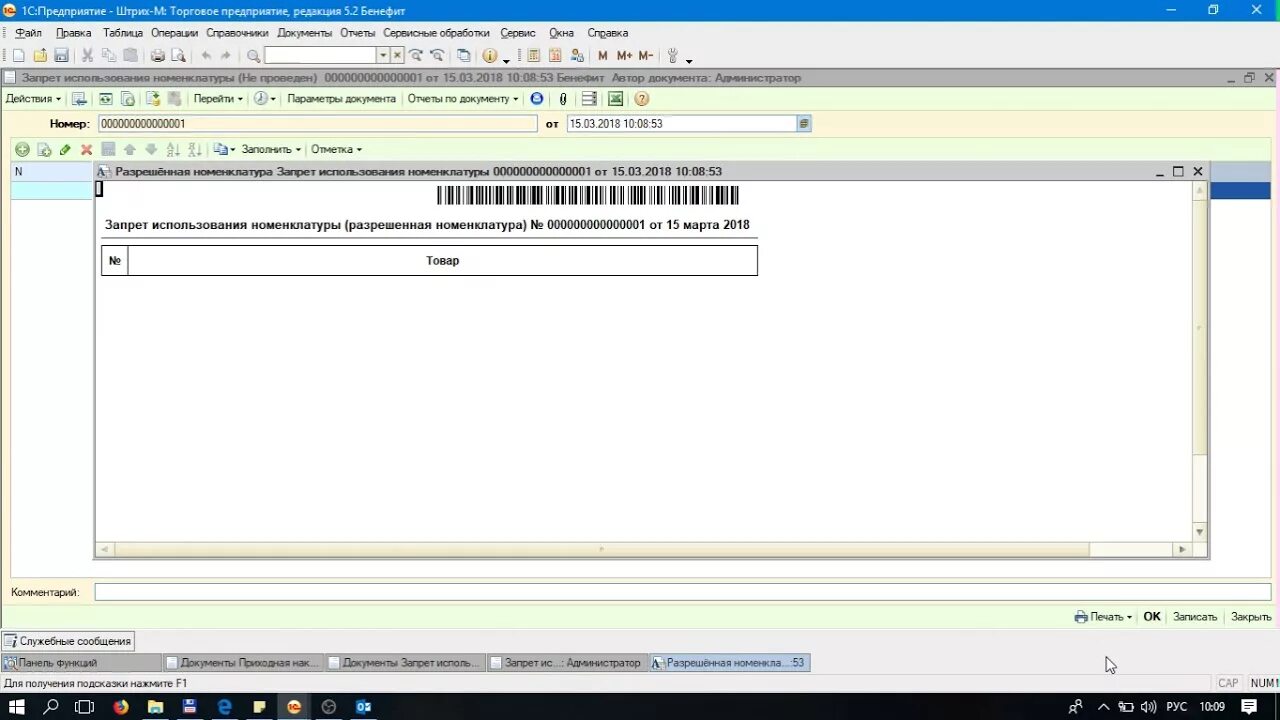This screenshot has height=720, width=1280.
Task: Open Windows Start menu
Action: (17, 707)
